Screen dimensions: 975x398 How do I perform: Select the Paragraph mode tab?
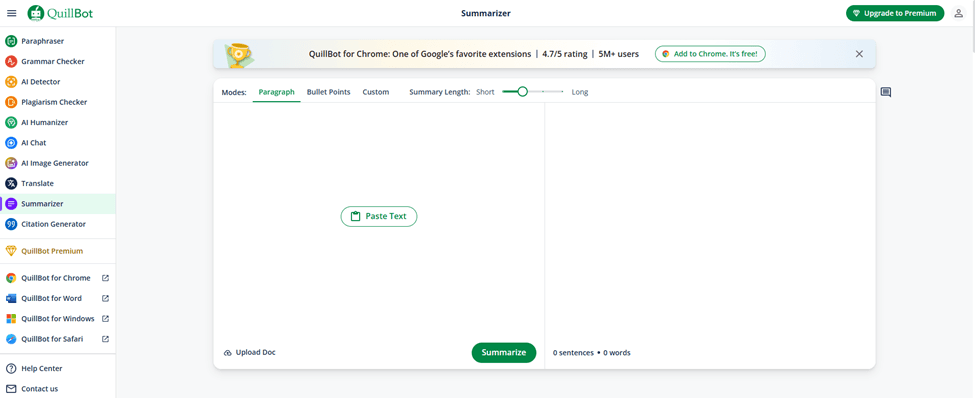click(276, 92)
